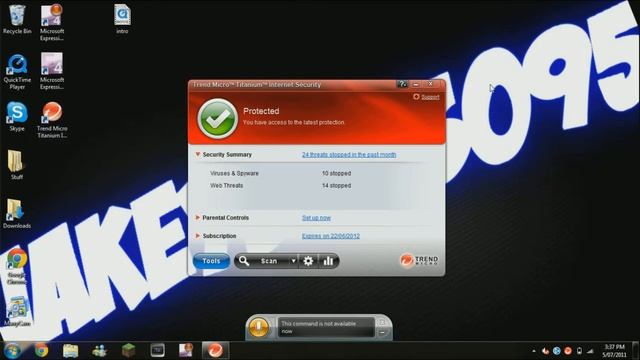
Task: Launch Google Chrome desktop shortcut
Action: pyautogui.click(x=17, y=266)
